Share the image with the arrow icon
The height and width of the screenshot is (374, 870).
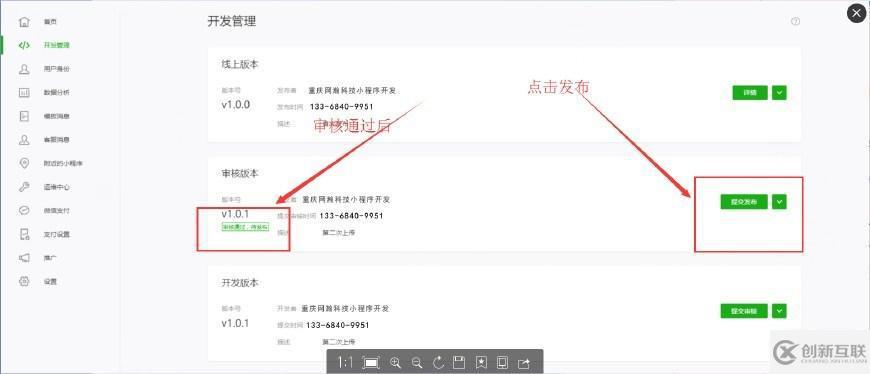[x=523, y=363]
